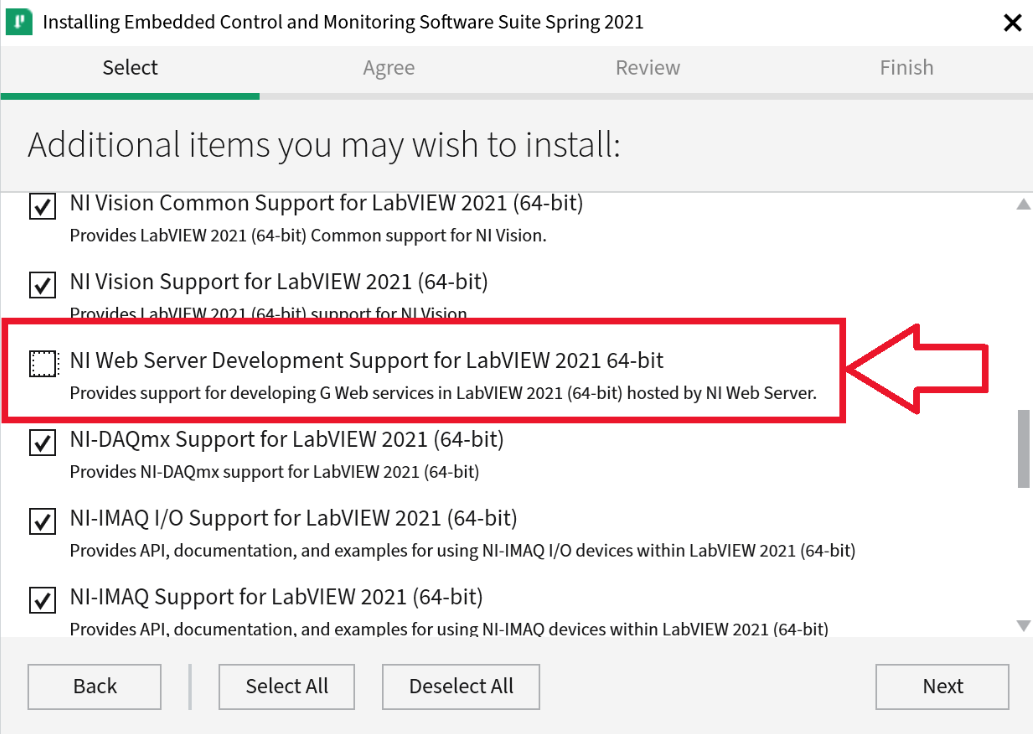Image resolution: width=1033 pixels, height=734 pixels.
Task: Proceed with the Next button
Action: pyautogui.click(x=942, y=686)
